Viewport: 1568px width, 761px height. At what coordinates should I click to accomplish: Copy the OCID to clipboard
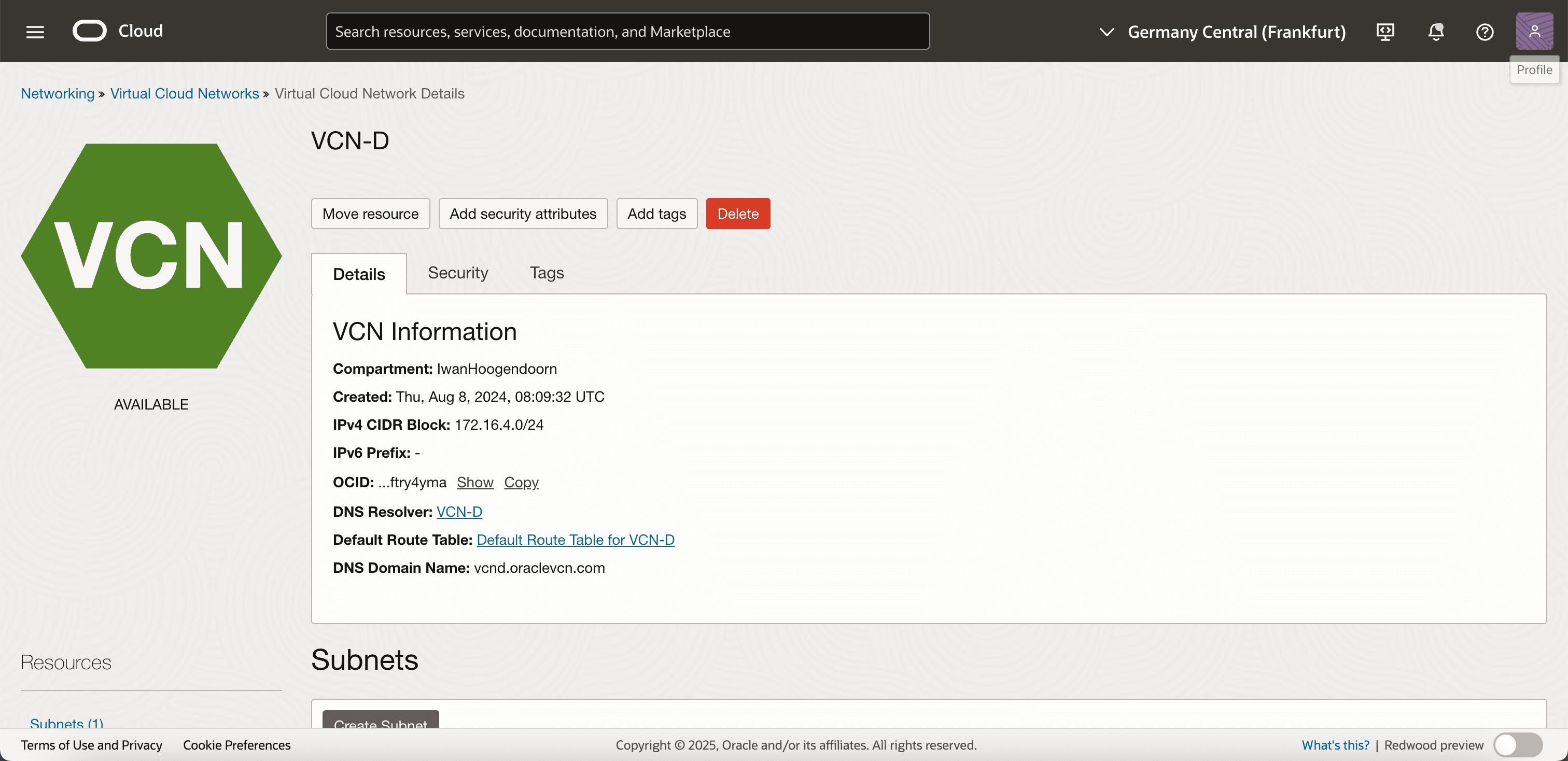[521, 482]
